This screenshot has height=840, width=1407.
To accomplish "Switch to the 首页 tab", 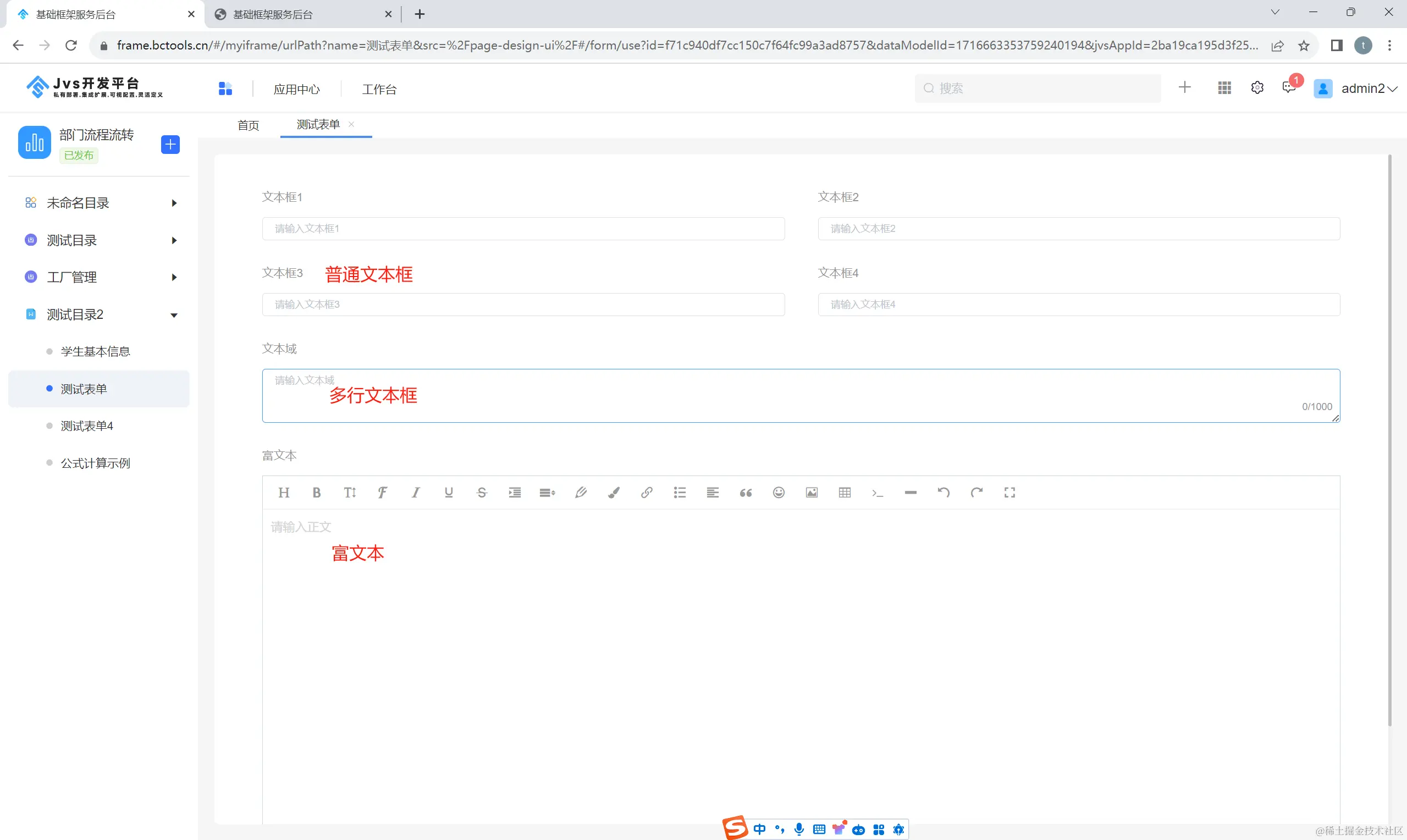I will tap(248, 125).
